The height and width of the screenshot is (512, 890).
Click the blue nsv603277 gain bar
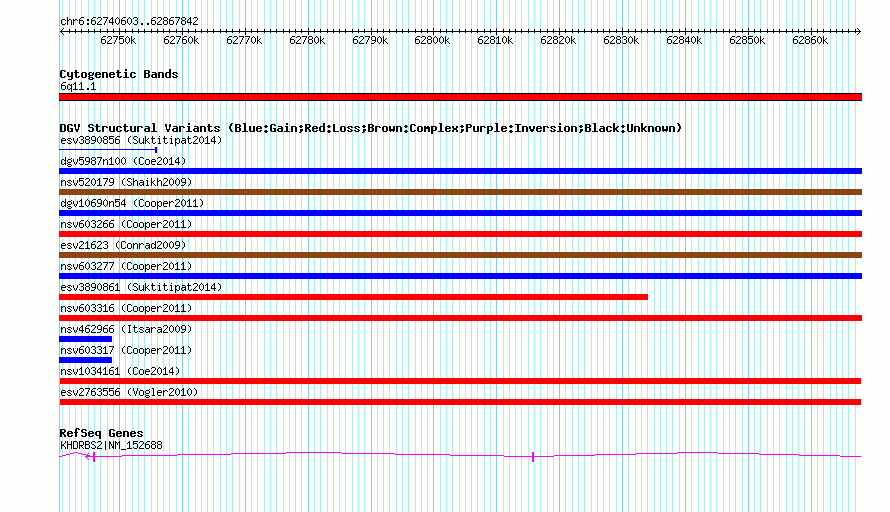460,276
